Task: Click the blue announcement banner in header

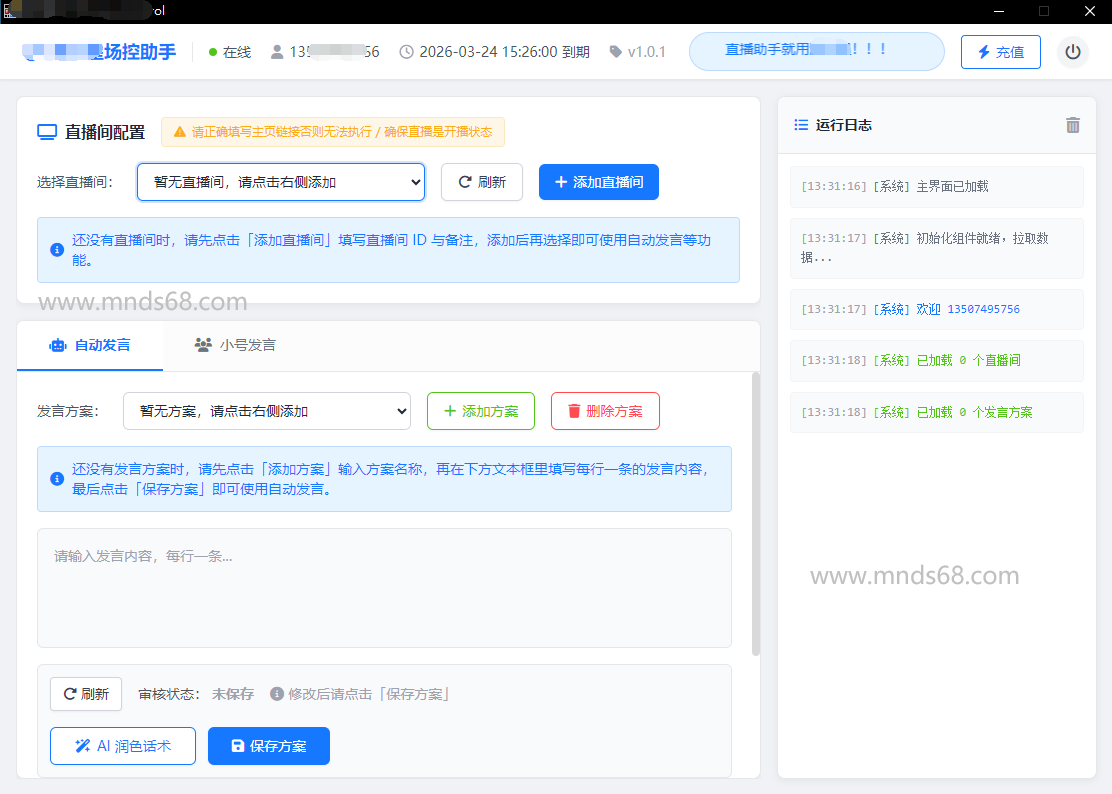Action: point(816,51)
